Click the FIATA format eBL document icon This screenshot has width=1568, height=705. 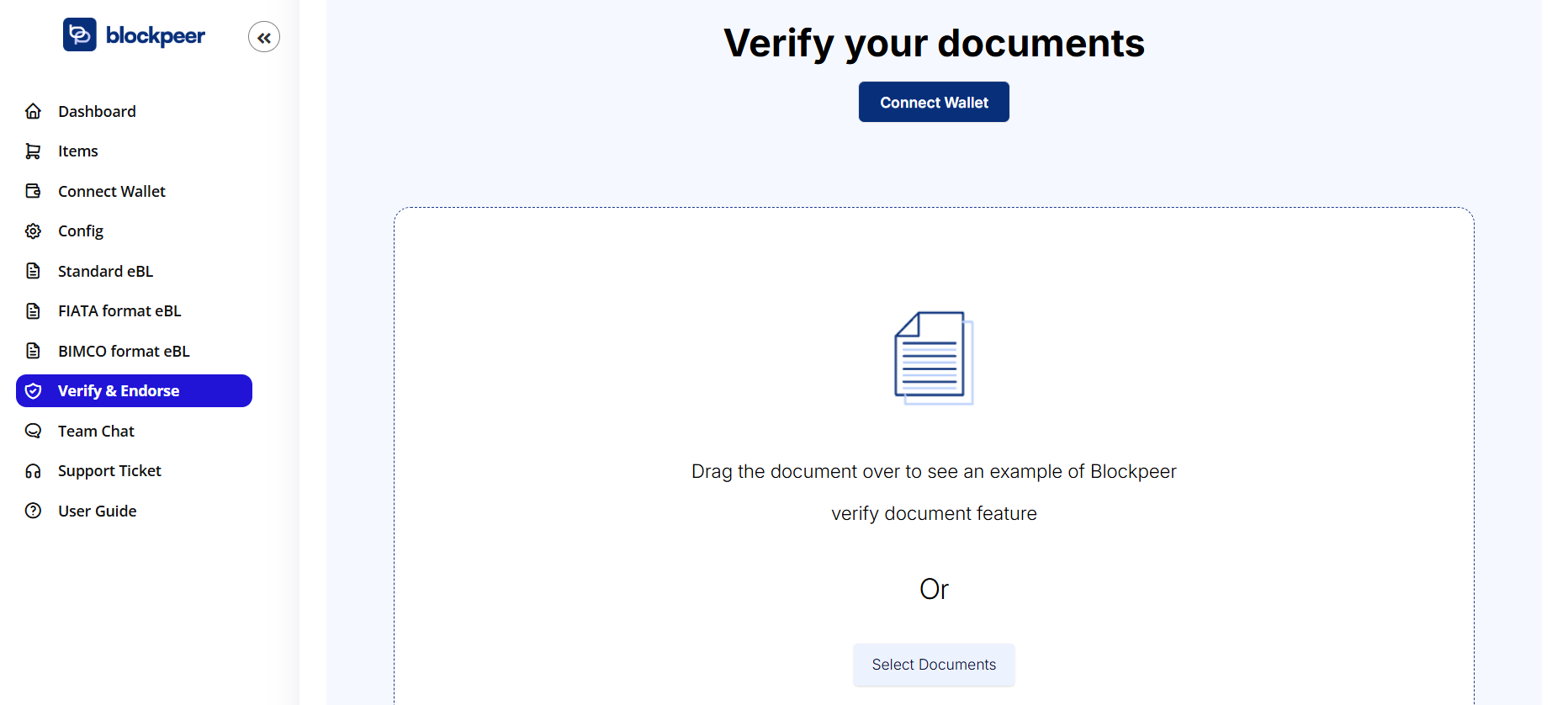pos(33,311)
